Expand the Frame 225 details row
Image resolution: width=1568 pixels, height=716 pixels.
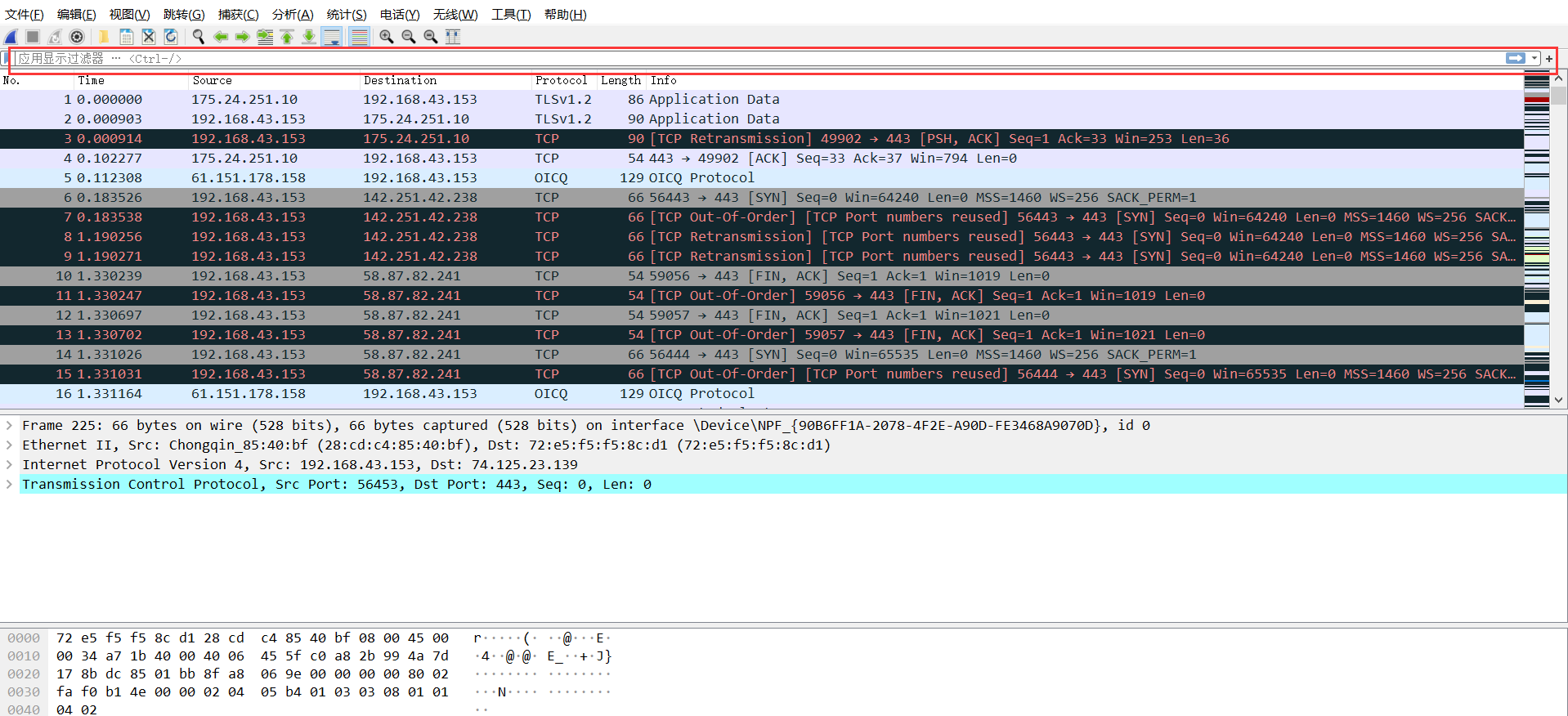[9, 425]
